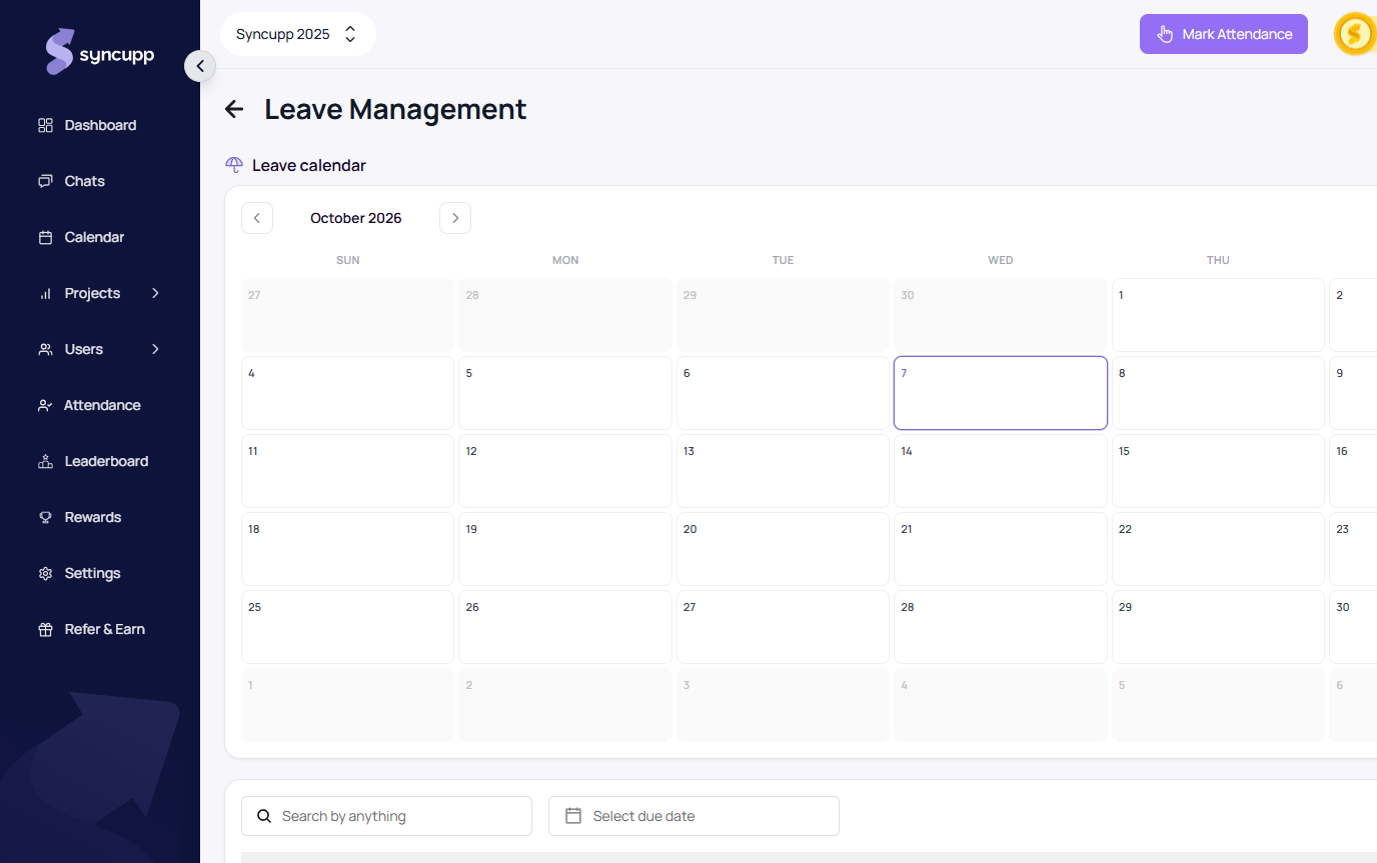The height and width of the screenshot is (863, 1377).
Task: Select October 26 on the calendar
Action: pos(565,627)
